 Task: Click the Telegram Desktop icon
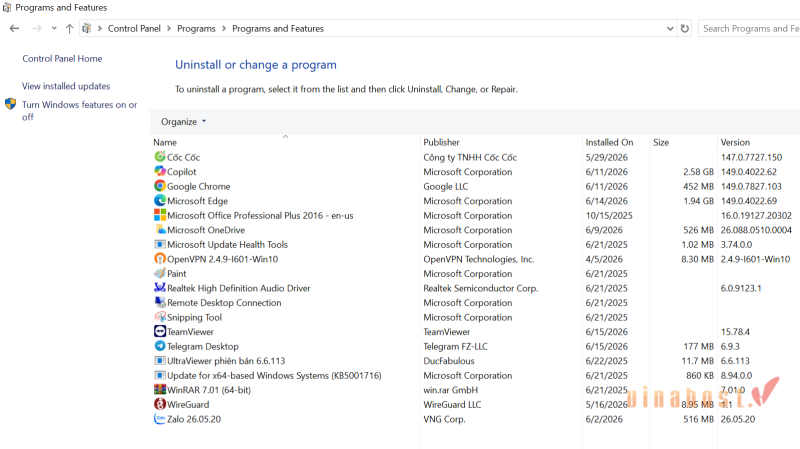[160, 346]
